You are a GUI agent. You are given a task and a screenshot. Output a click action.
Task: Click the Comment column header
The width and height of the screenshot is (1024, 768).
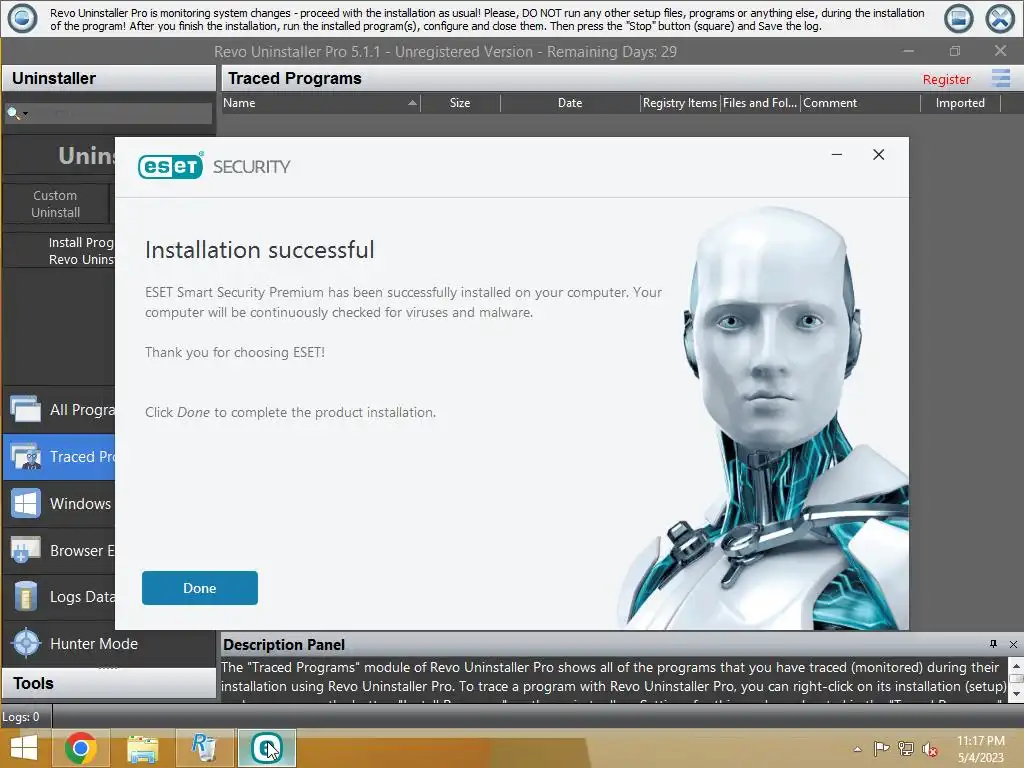(860, 103)
